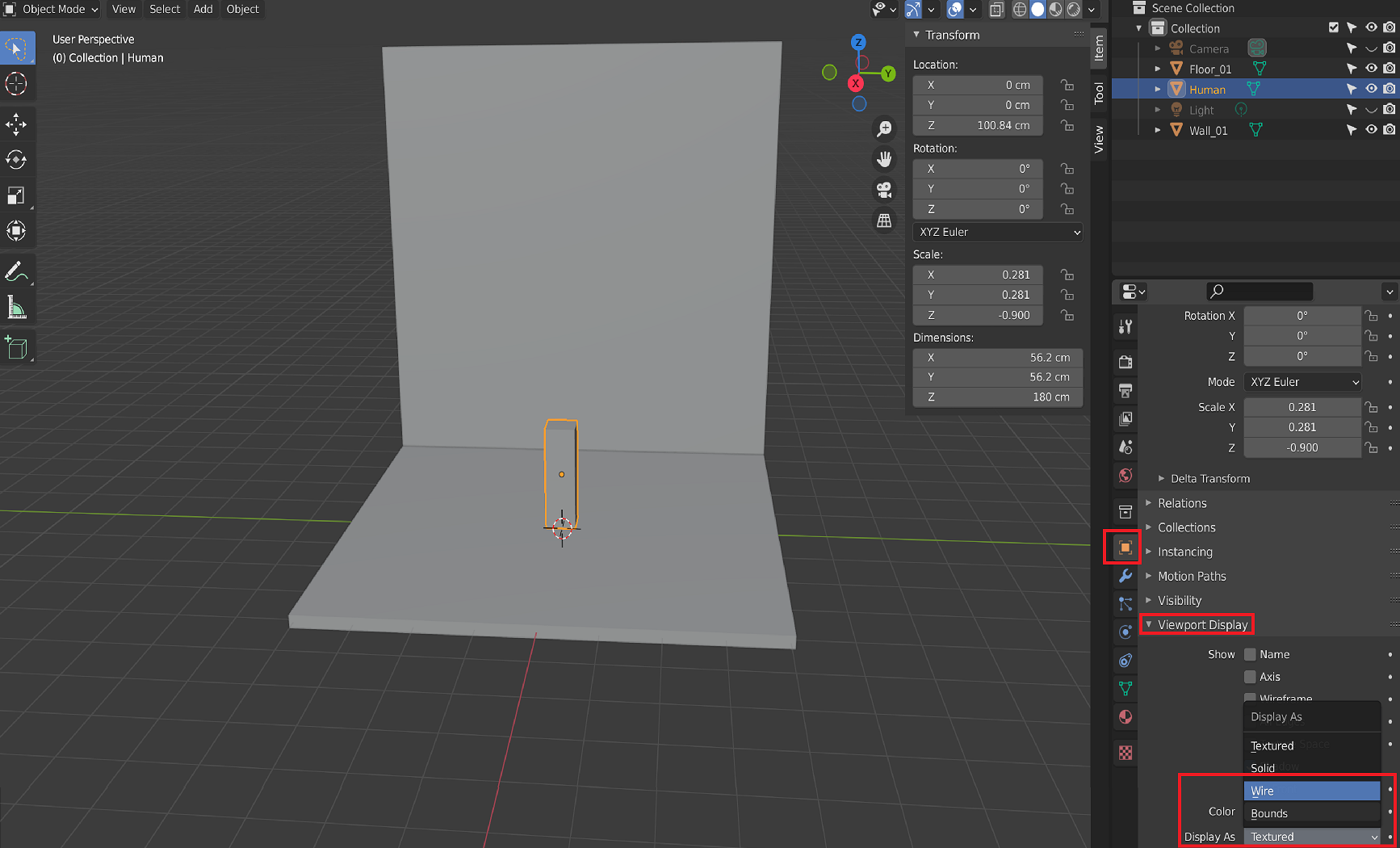The image size is (1400, 848).
Task: Hide Wall_01 with its eye icon
Action: click(x=1371, y=129)
